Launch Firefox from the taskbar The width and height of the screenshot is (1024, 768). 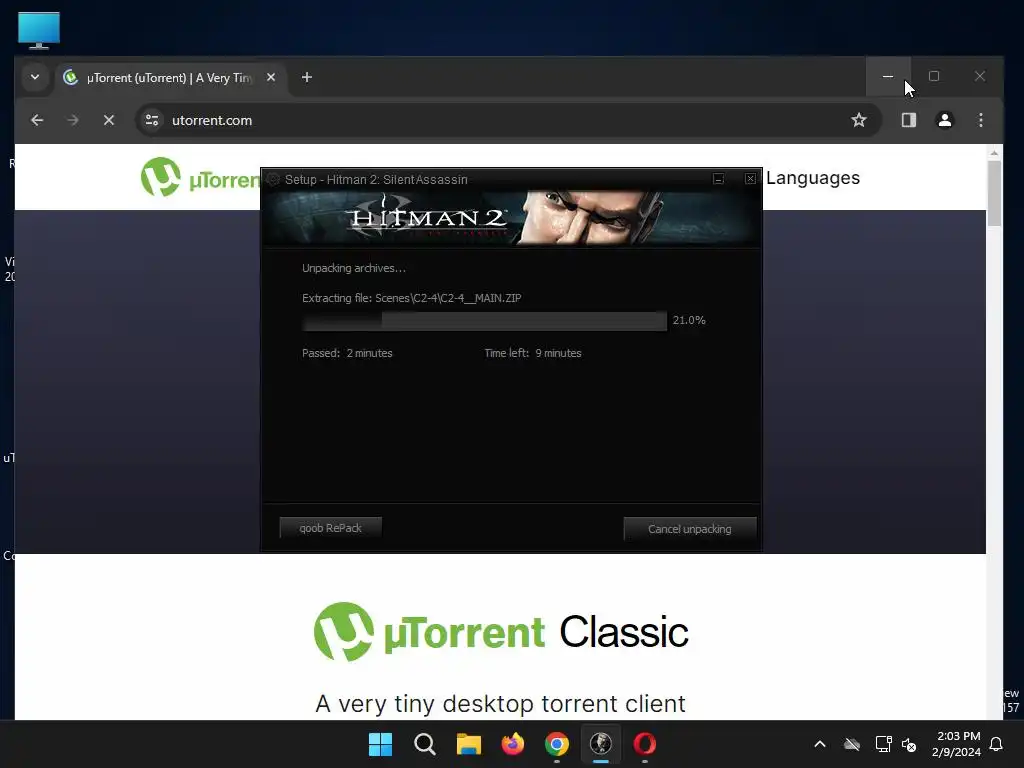tap(513, 744)
